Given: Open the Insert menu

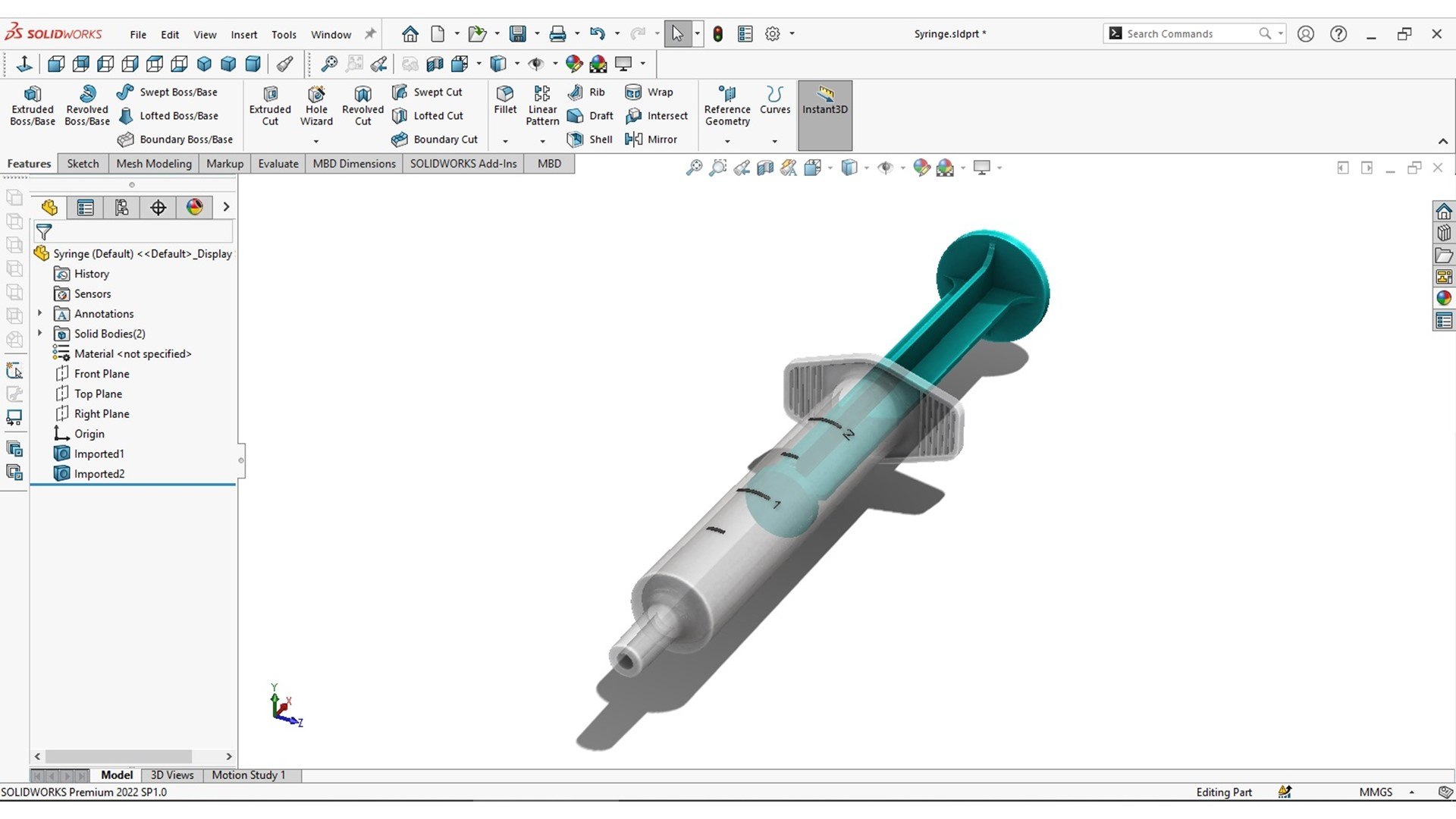Looking at the screenshot, I should pos(244,35).
